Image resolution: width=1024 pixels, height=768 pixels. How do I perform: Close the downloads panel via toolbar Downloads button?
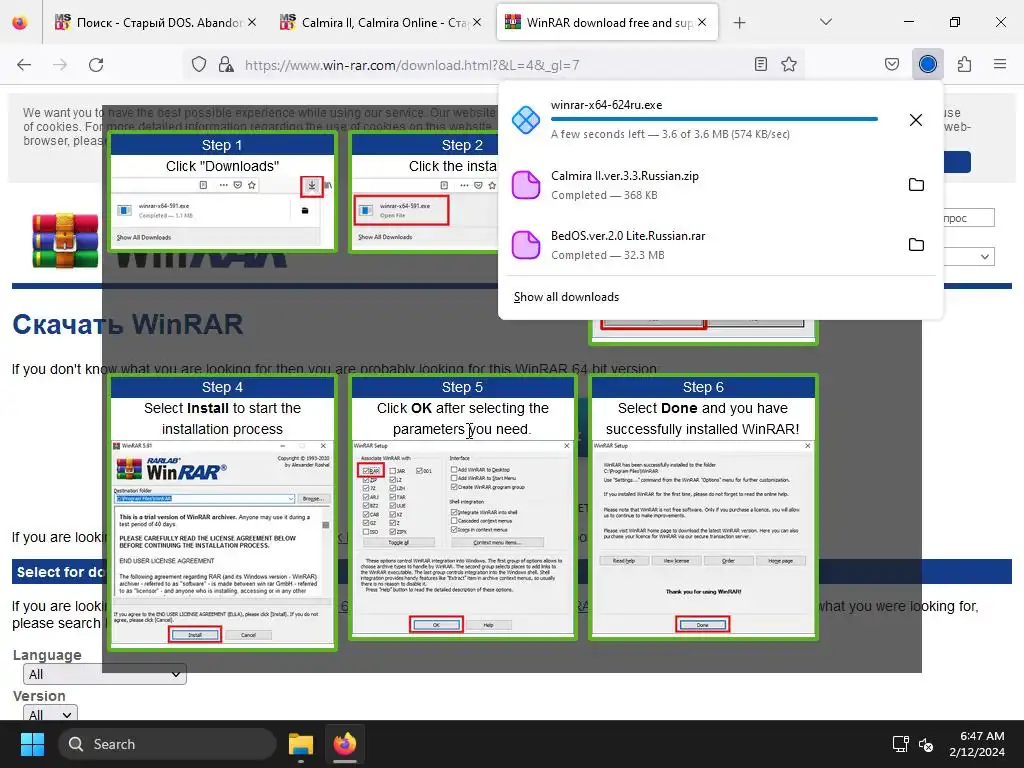click(x=928, y=64)
